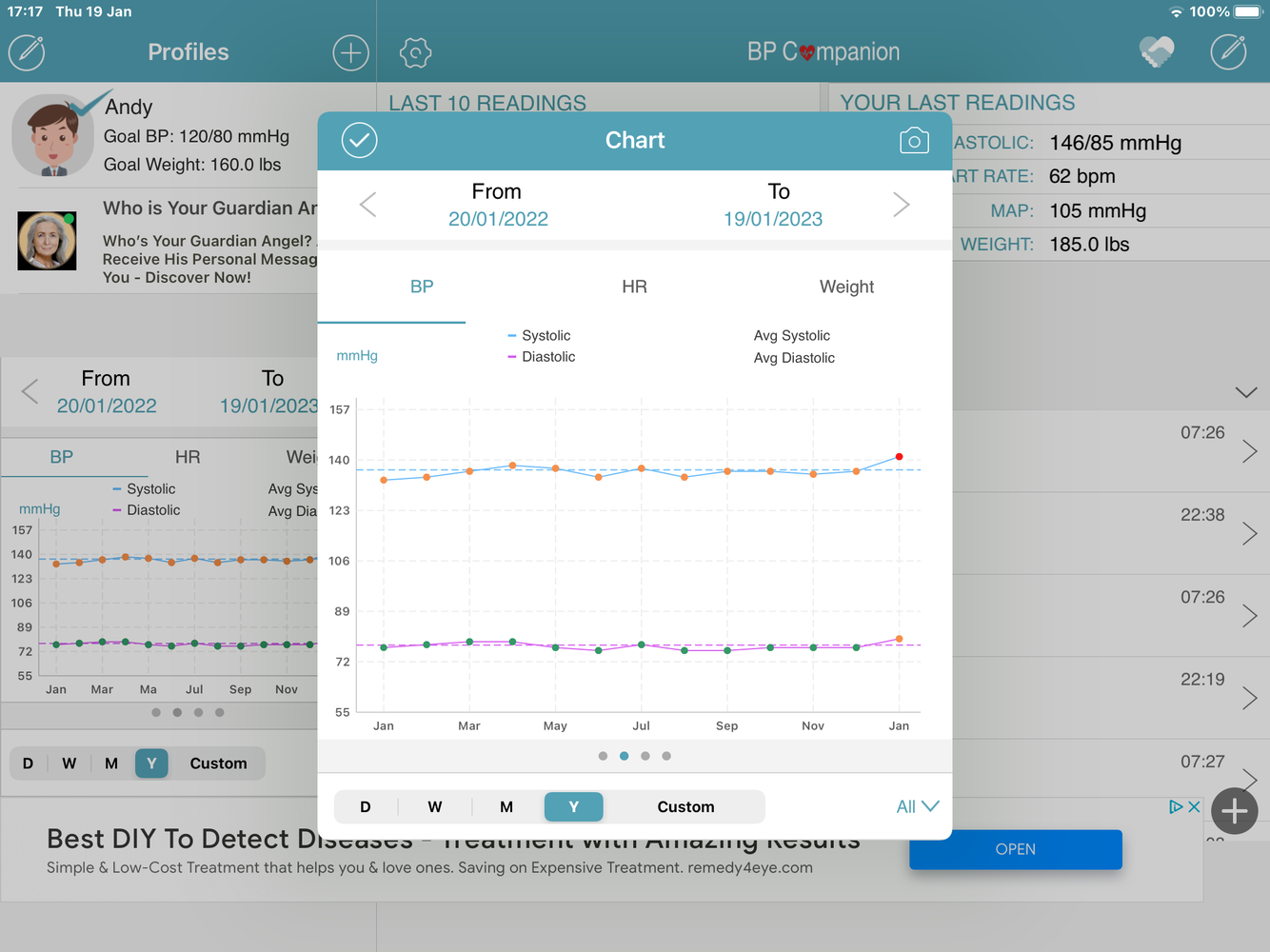Tap heart rate value 62 bpm
This screenshot has height=952, width=1270.
pos(1081,176)
